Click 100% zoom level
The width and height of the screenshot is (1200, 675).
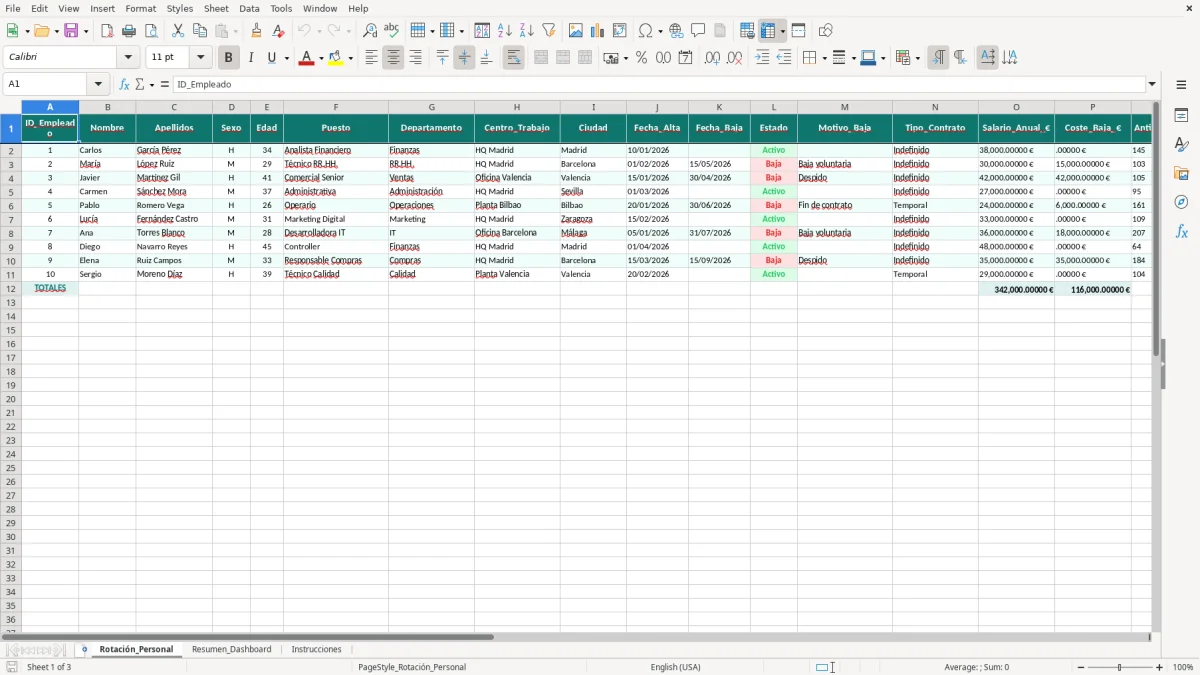pyautogui.click(x=1183, y=667)
